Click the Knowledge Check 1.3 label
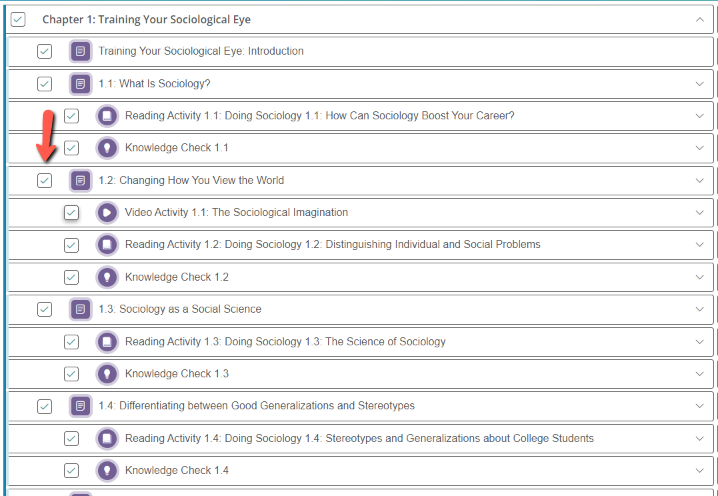The height and width of the screenshot is (496, 718). tap(177, 374)
